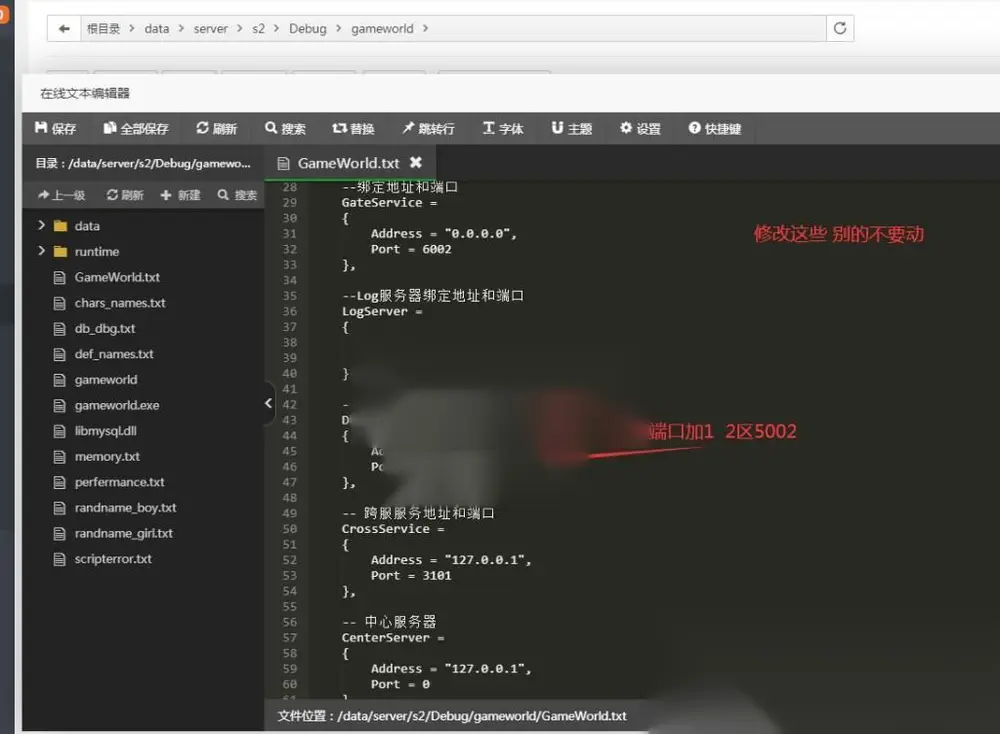Screen dimensions: 1000x734
Task: Open the 主题 theme menu
Action: point(571,129)
